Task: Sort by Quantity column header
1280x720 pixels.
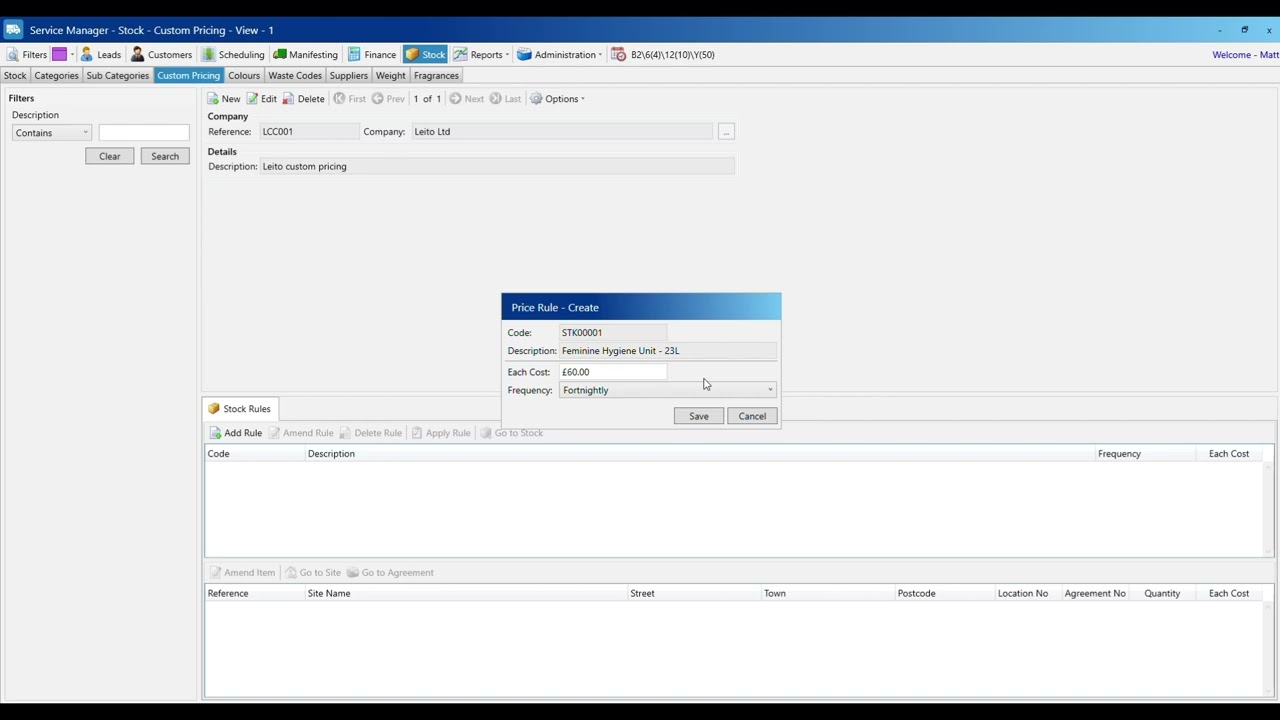Action: 1162,594
